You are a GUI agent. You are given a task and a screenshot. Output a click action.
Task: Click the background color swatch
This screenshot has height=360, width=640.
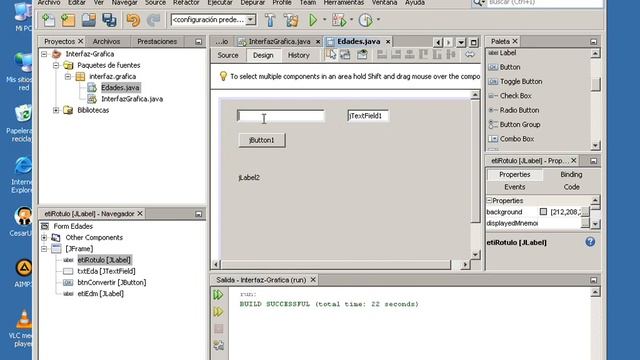pyautogui.click(x=543, y=211)
